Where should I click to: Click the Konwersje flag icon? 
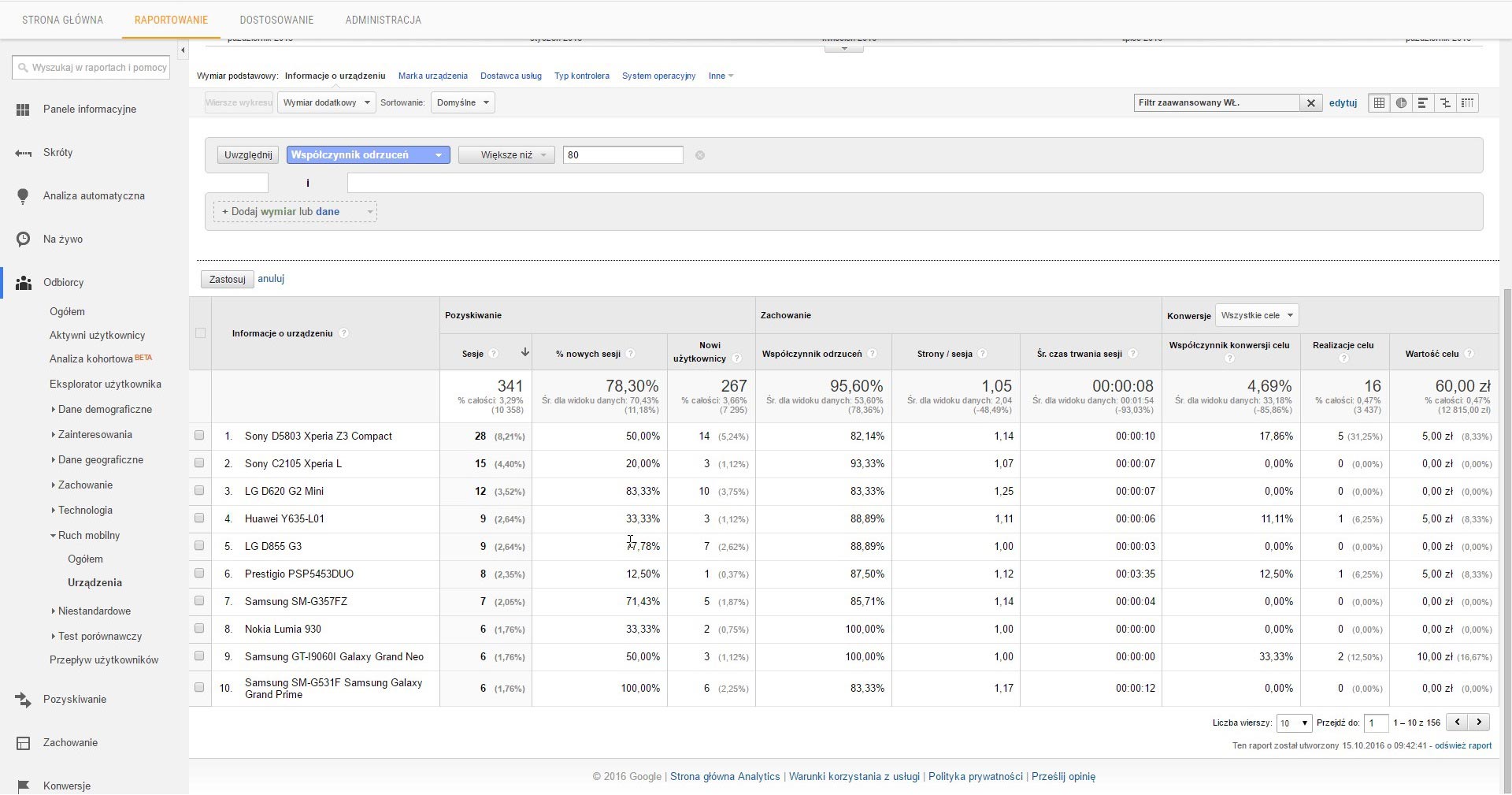coord(23,786)
